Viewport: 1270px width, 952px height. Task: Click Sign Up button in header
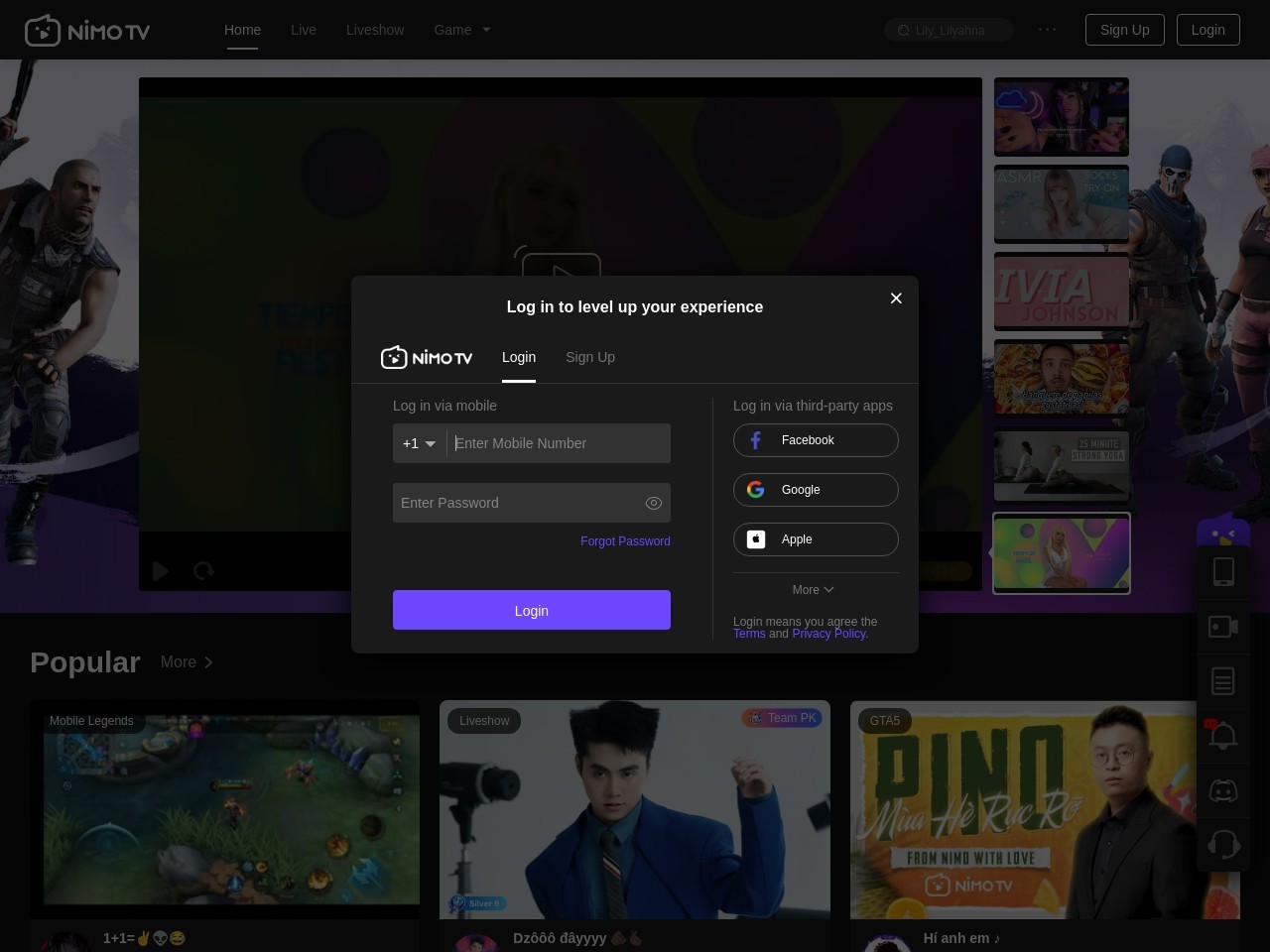tap(1125, 30)
